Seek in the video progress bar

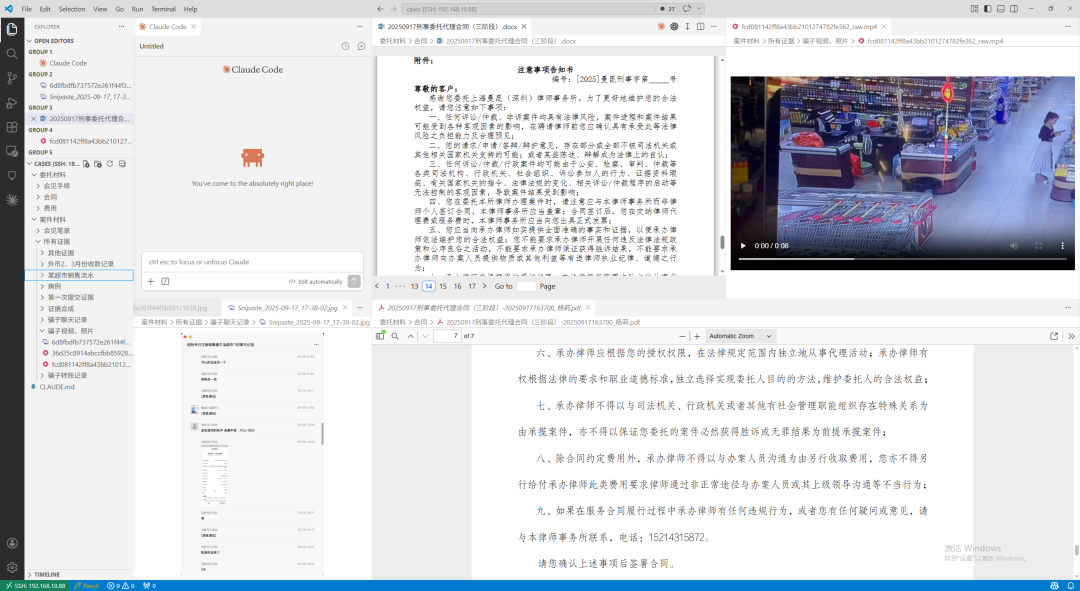point(902,259)
